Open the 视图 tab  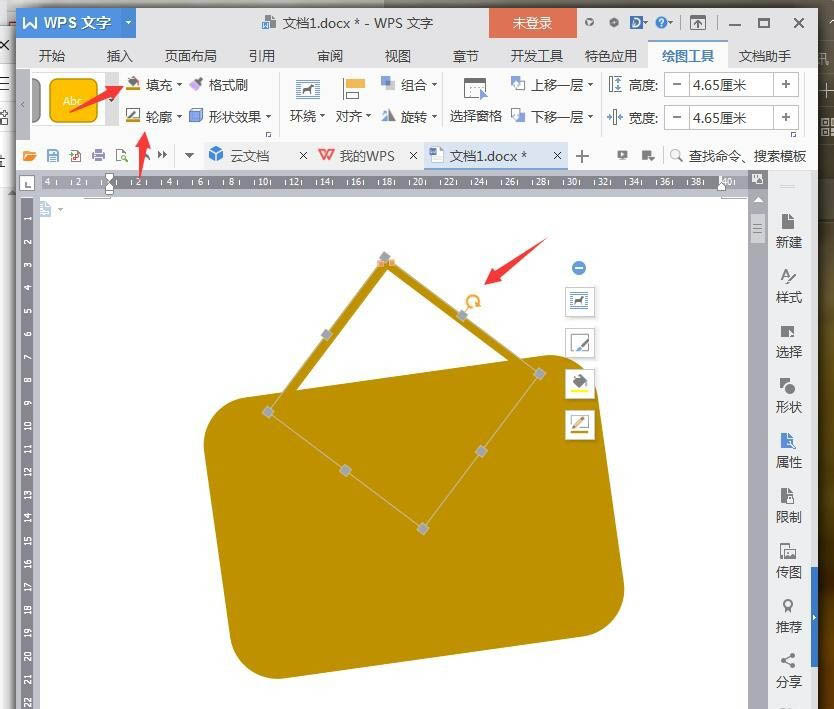point(397,56)
